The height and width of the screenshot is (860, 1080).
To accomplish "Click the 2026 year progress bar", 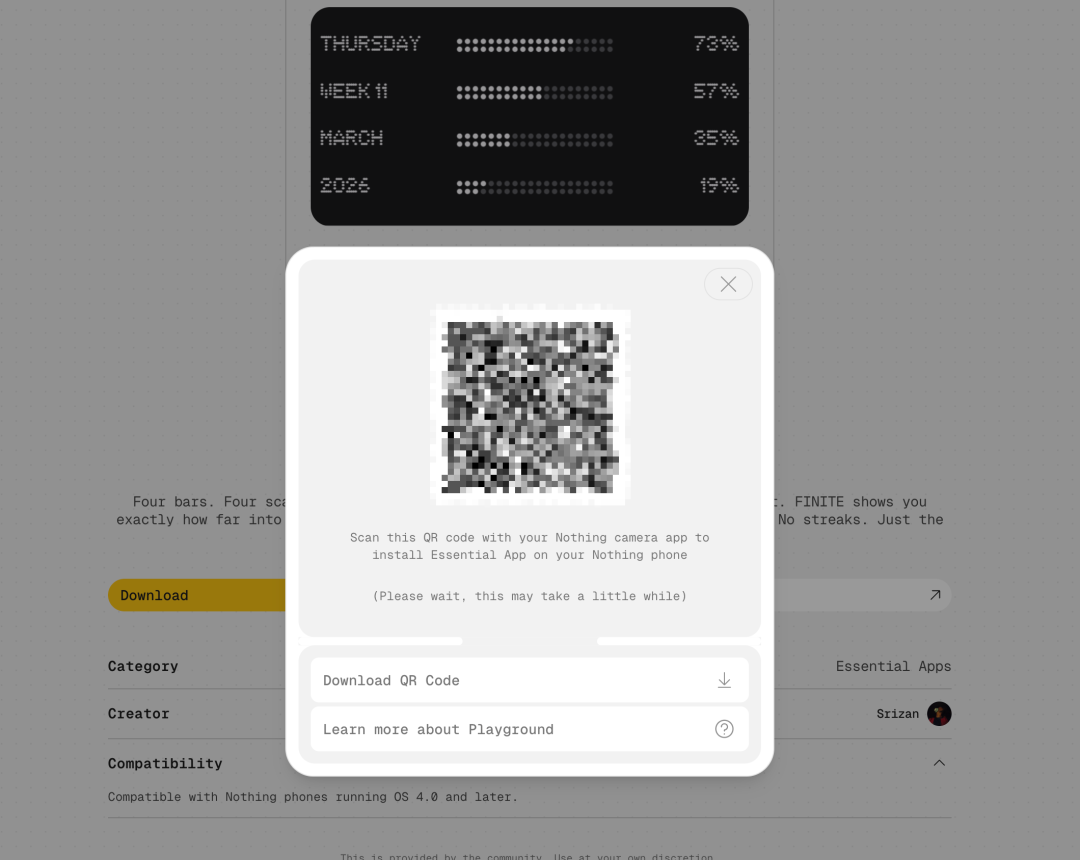I will (534, 187).
